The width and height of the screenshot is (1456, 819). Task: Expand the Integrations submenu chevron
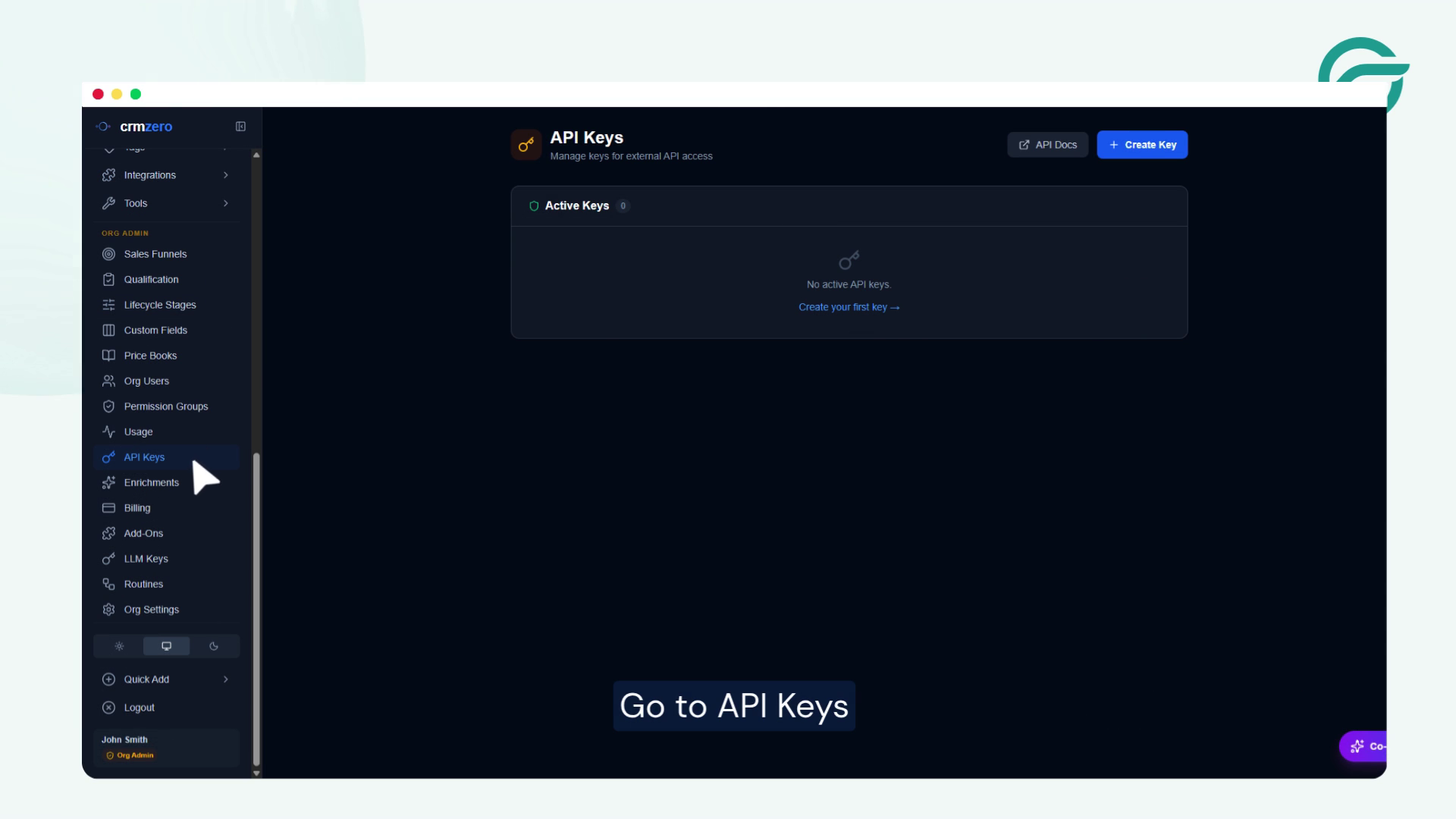(x=226, y=175)
